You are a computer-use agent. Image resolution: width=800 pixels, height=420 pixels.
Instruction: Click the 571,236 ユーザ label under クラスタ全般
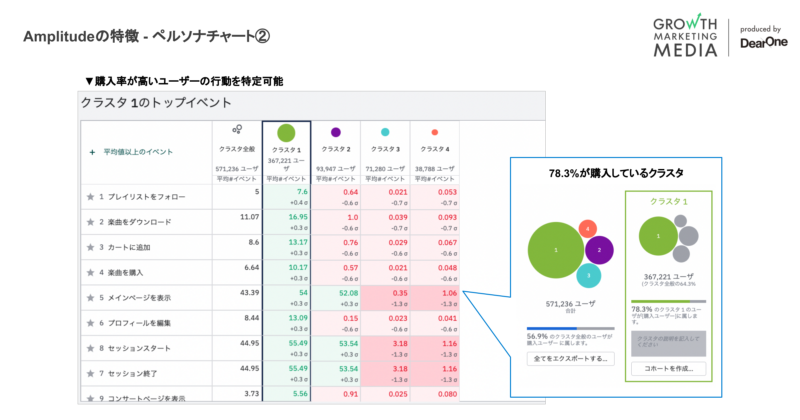(237, 169)
